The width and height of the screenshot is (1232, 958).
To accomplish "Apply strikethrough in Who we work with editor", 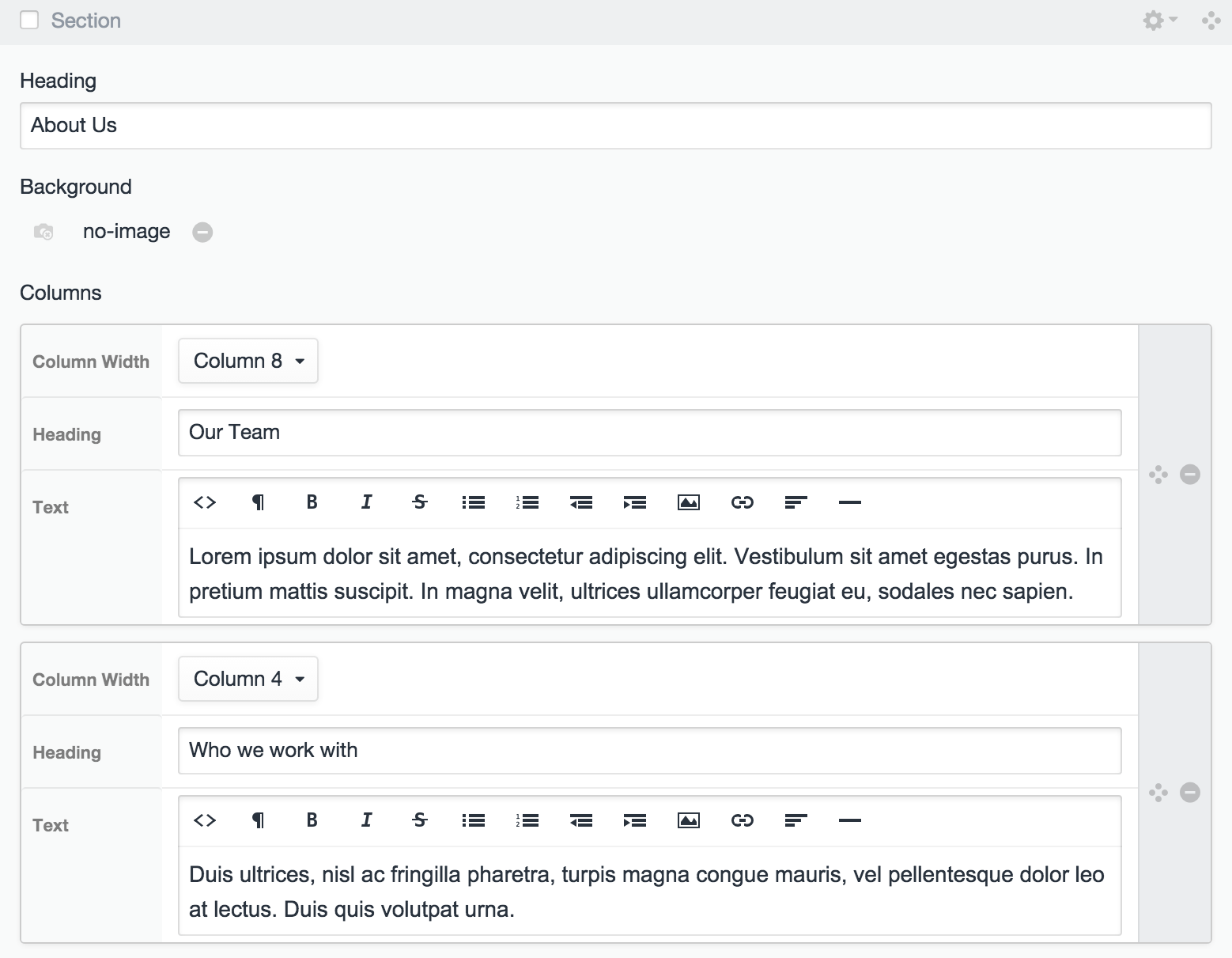I will point(420,820).
